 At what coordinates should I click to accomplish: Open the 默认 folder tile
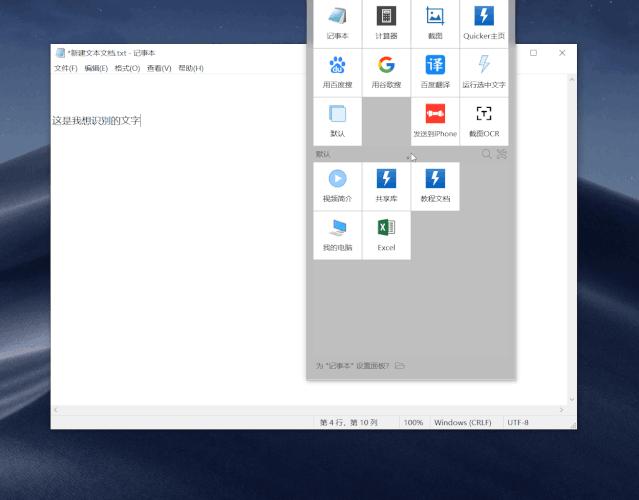(337, 121)
